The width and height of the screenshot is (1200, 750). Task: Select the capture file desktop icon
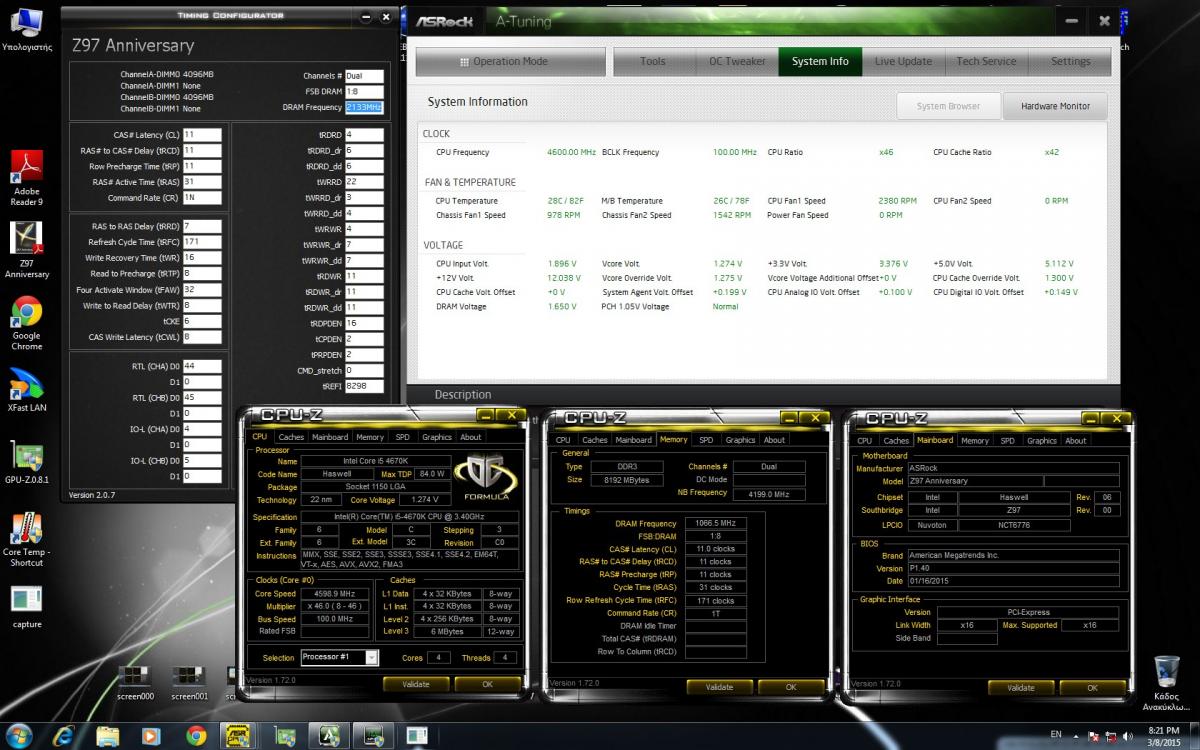(26, 606)
